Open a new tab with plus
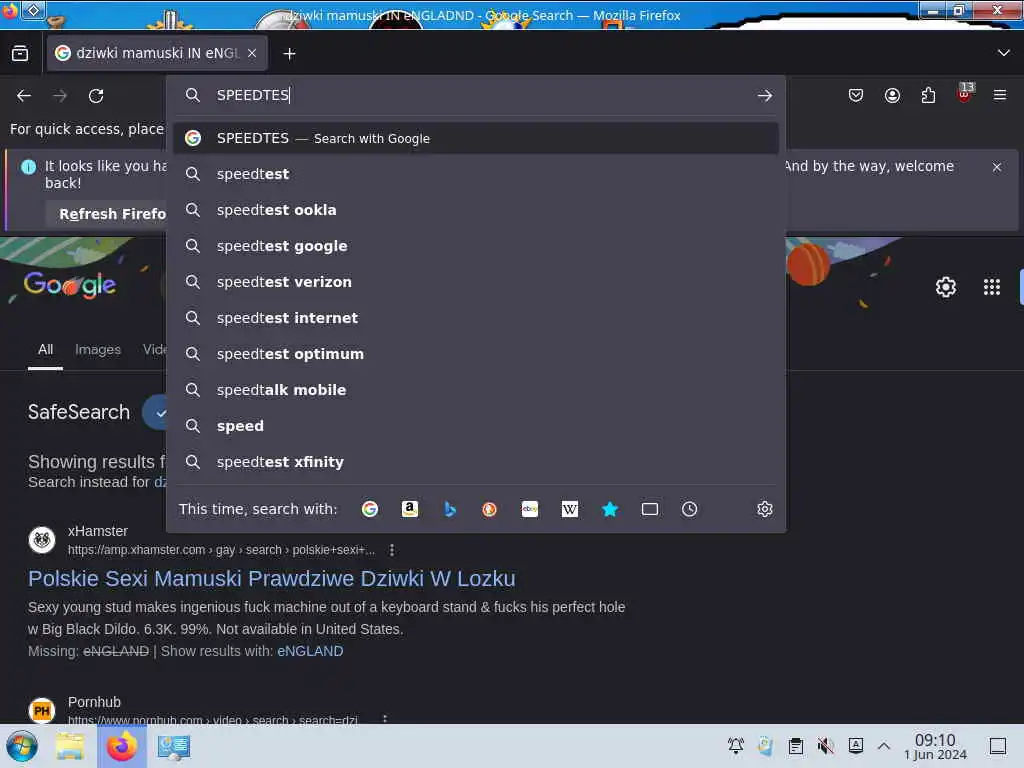The width and height of the screenshot is (1024, 768). coord(289,54)
